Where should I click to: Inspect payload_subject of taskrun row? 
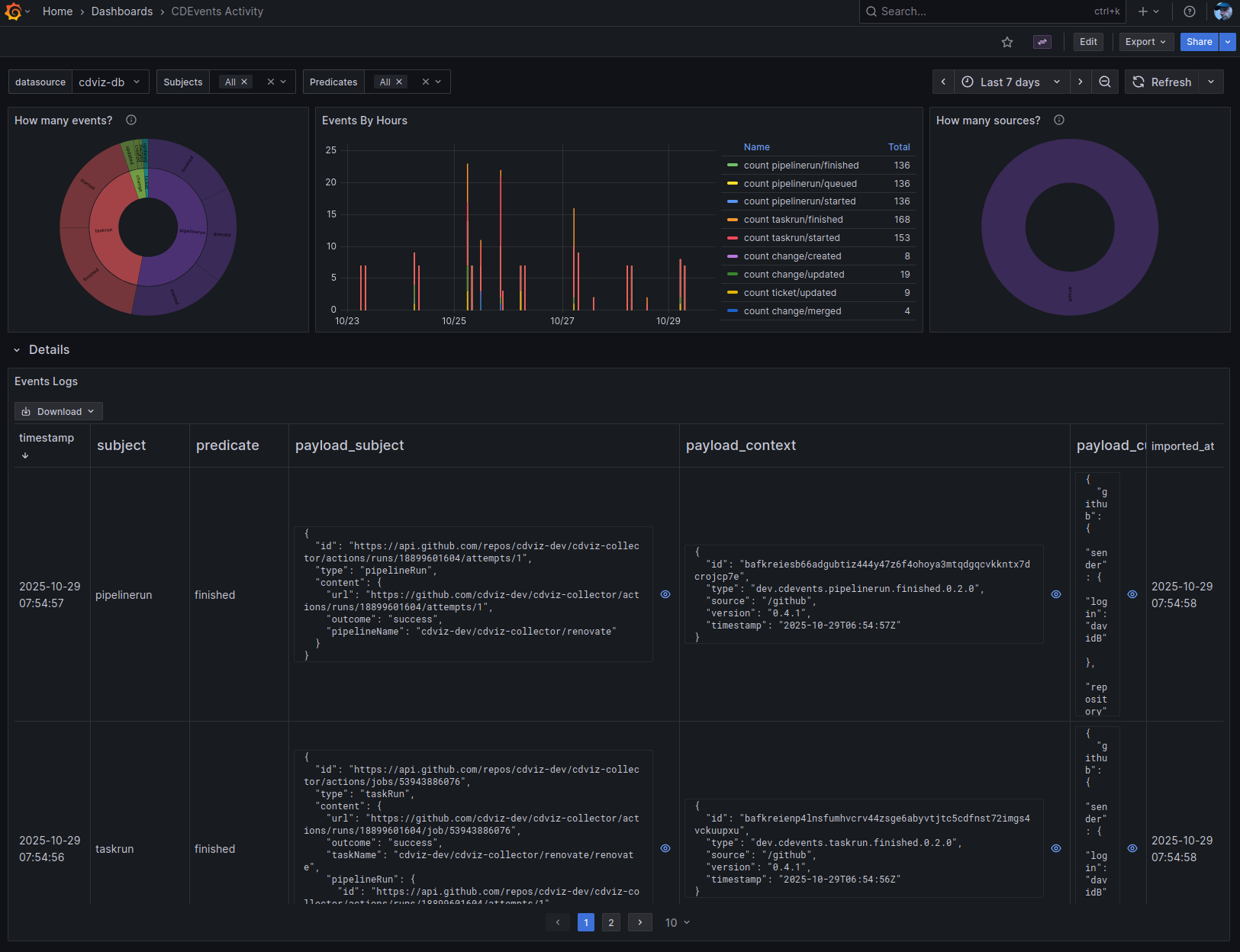pos(665,848)
